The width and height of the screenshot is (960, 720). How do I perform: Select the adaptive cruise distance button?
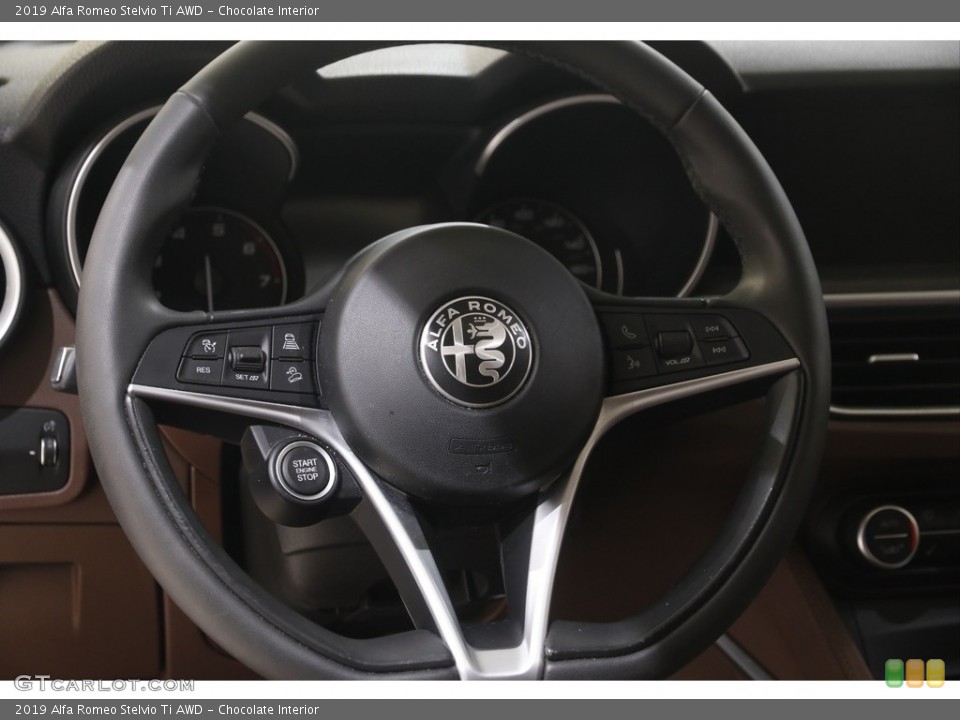click(293, 342)
